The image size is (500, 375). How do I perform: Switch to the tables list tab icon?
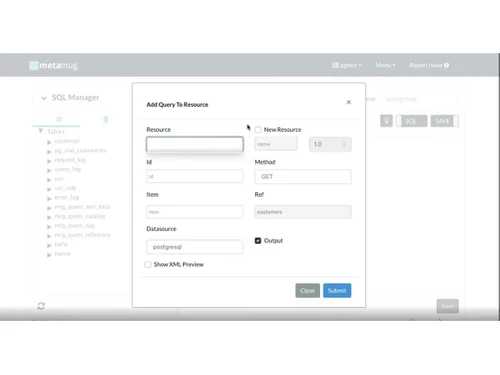coord(59,119)
